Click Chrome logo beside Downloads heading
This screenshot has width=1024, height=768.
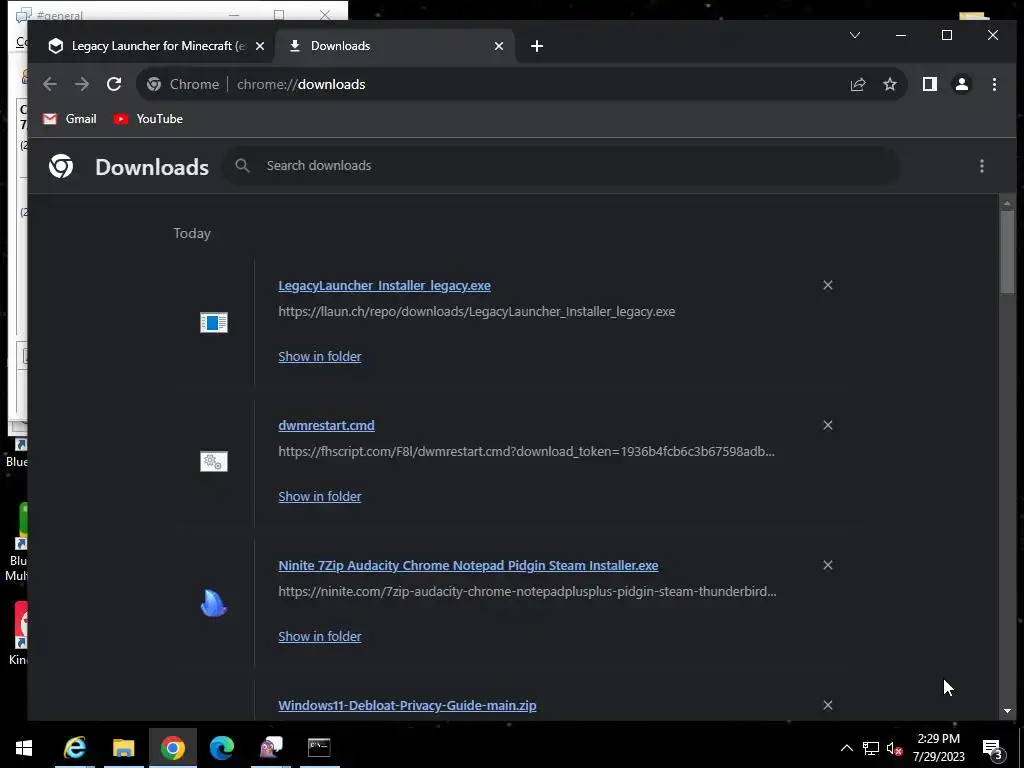coord(61,166)
